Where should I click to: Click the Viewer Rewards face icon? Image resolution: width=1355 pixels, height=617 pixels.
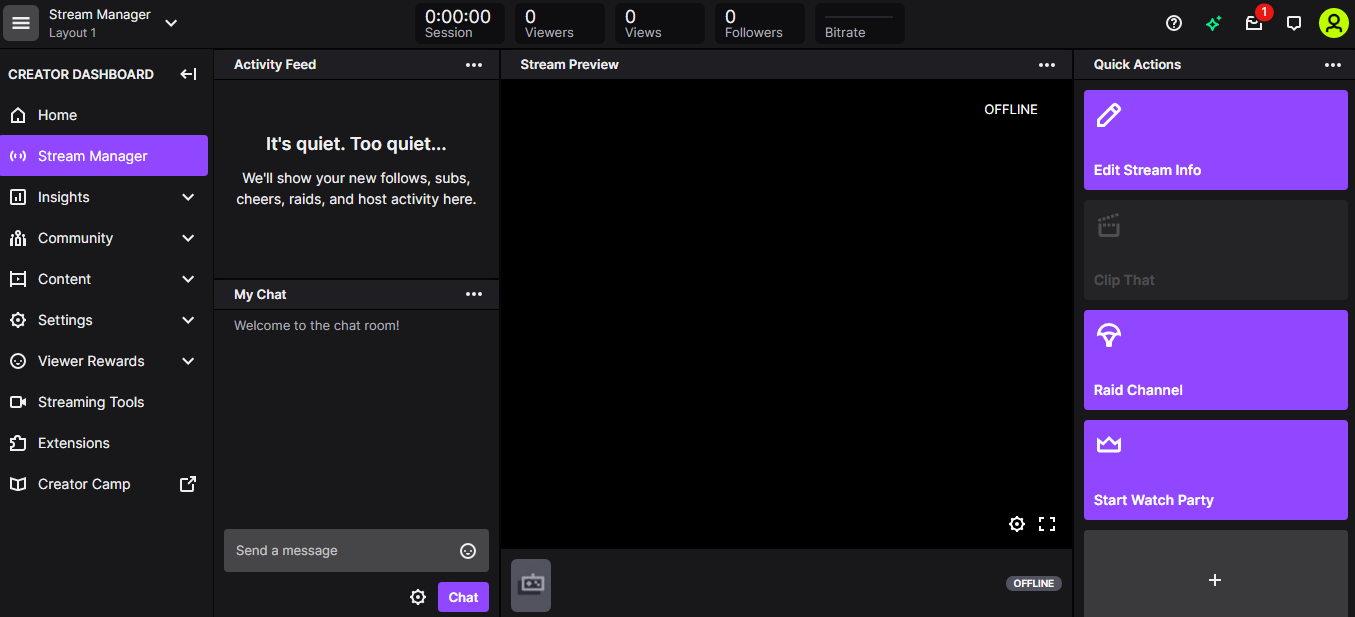tap(18, 361)
